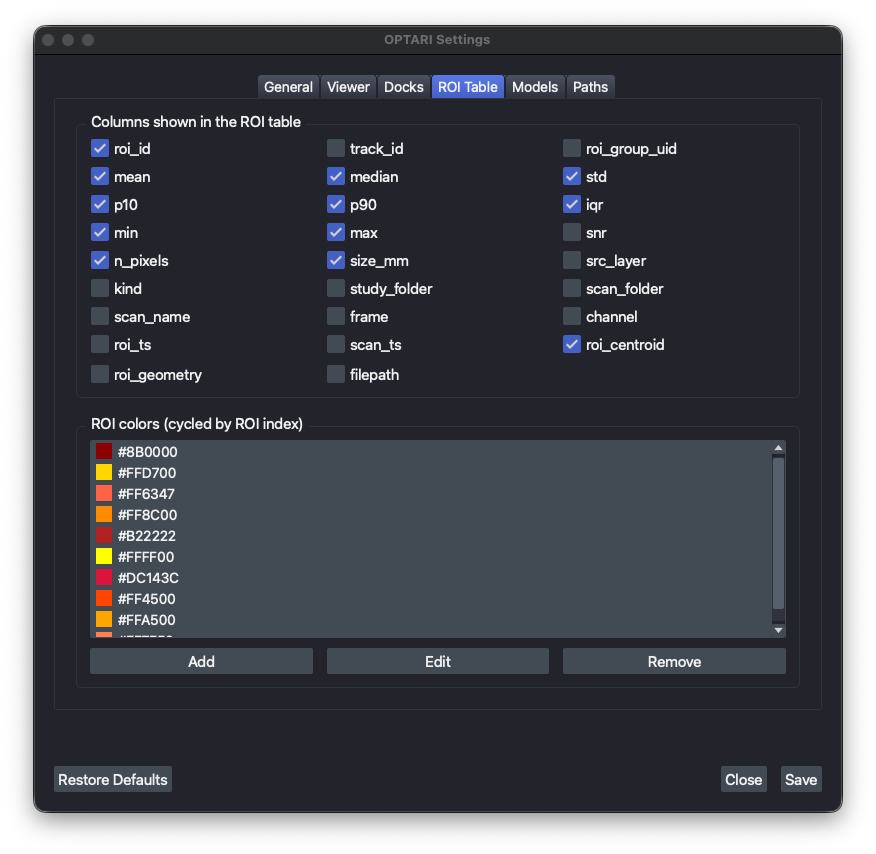Toggle the std checkbox off
The width and height of the screenshot is (876, 854).
pyautogui.click(x=572, y=176)
